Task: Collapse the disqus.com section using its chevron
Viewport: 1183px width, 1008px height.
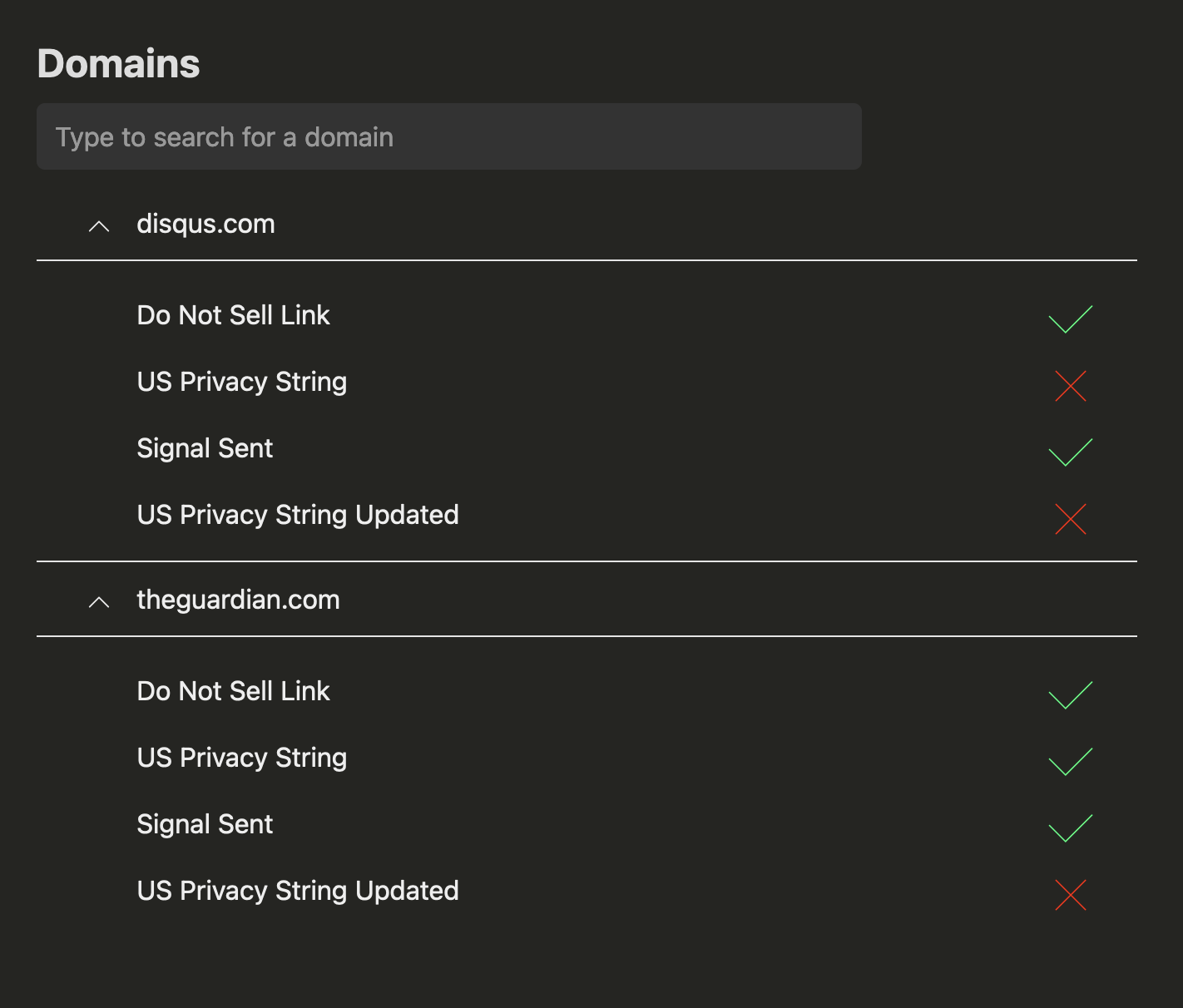Action: pyautogui.click(x=99, y=225)
